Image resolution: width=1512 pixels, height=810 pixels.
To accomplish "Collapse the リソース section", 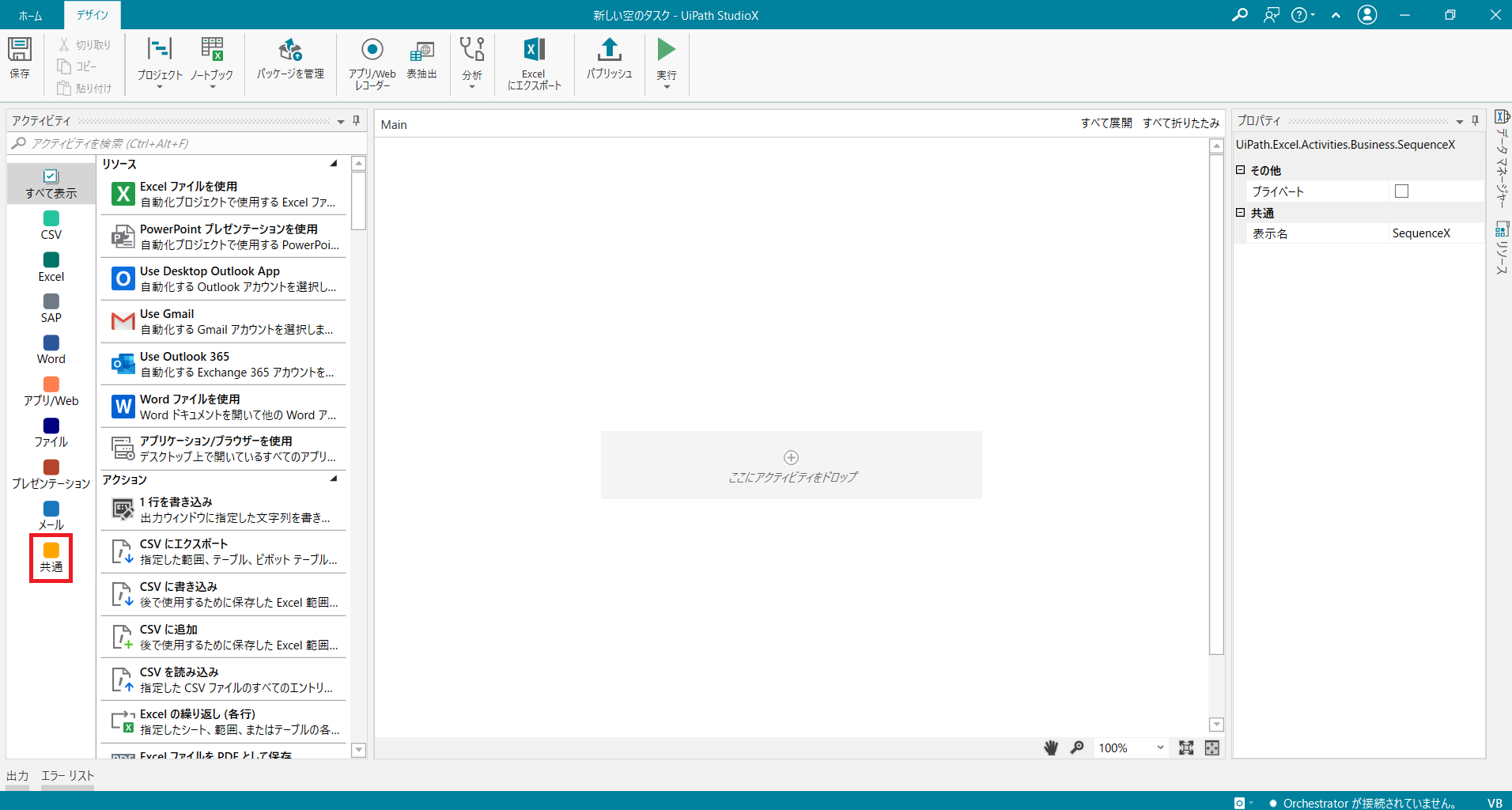I will (x=334, y=164).
